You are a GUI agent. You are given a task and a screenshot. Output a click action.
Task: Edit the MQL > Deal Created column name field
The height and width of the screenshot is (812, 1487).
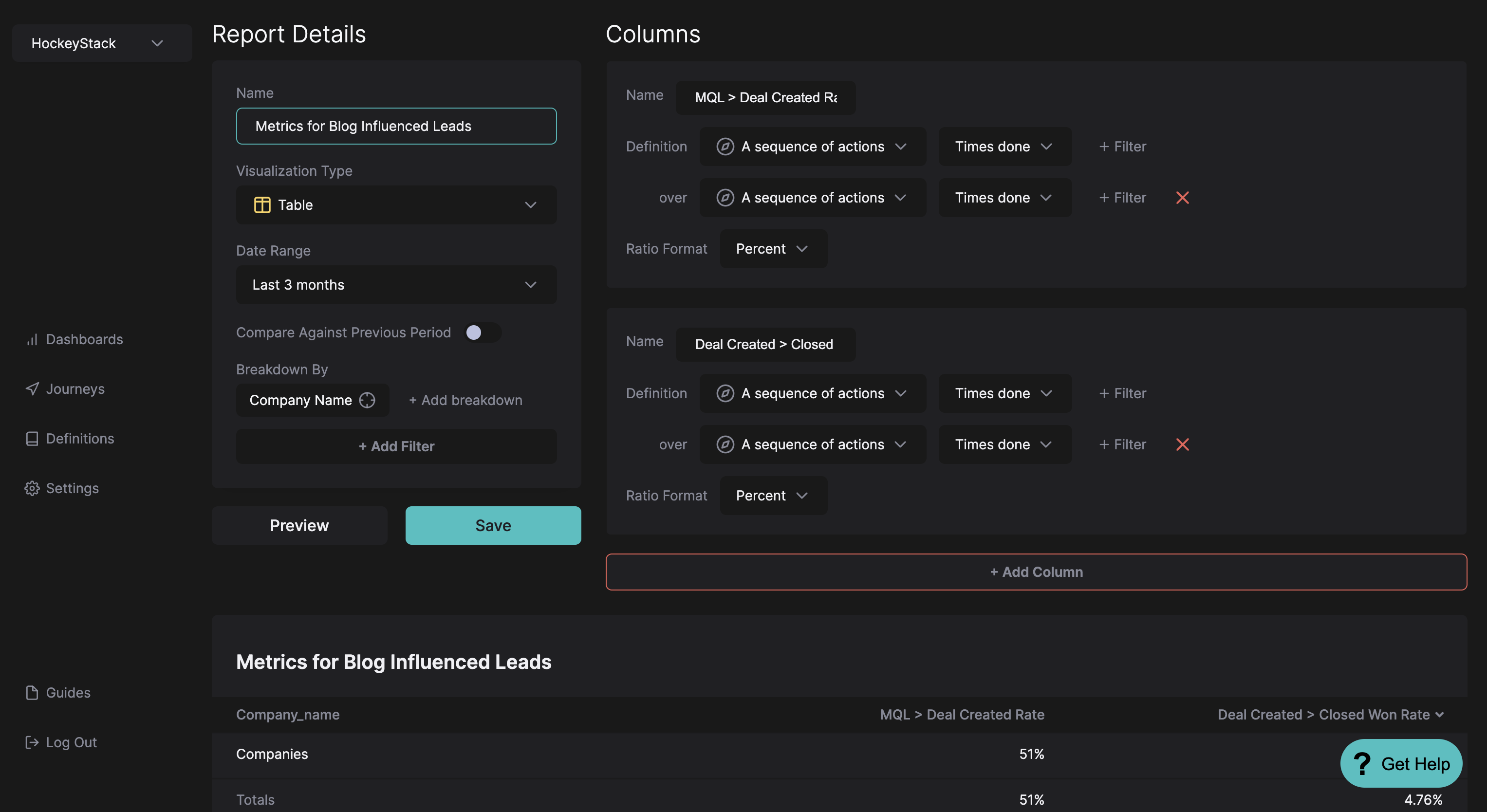(x=765, y=97)
